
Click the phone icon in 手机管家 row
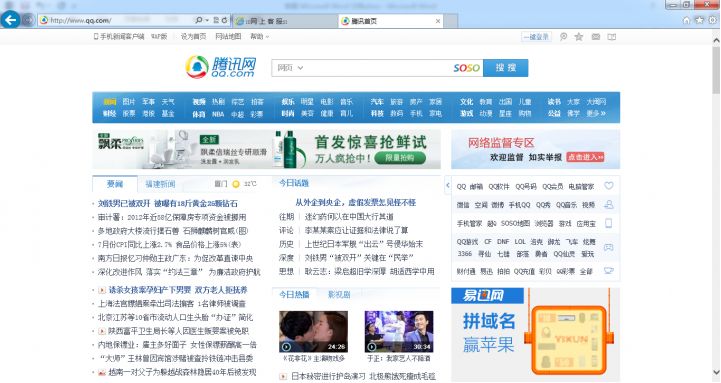click(608, 223)
